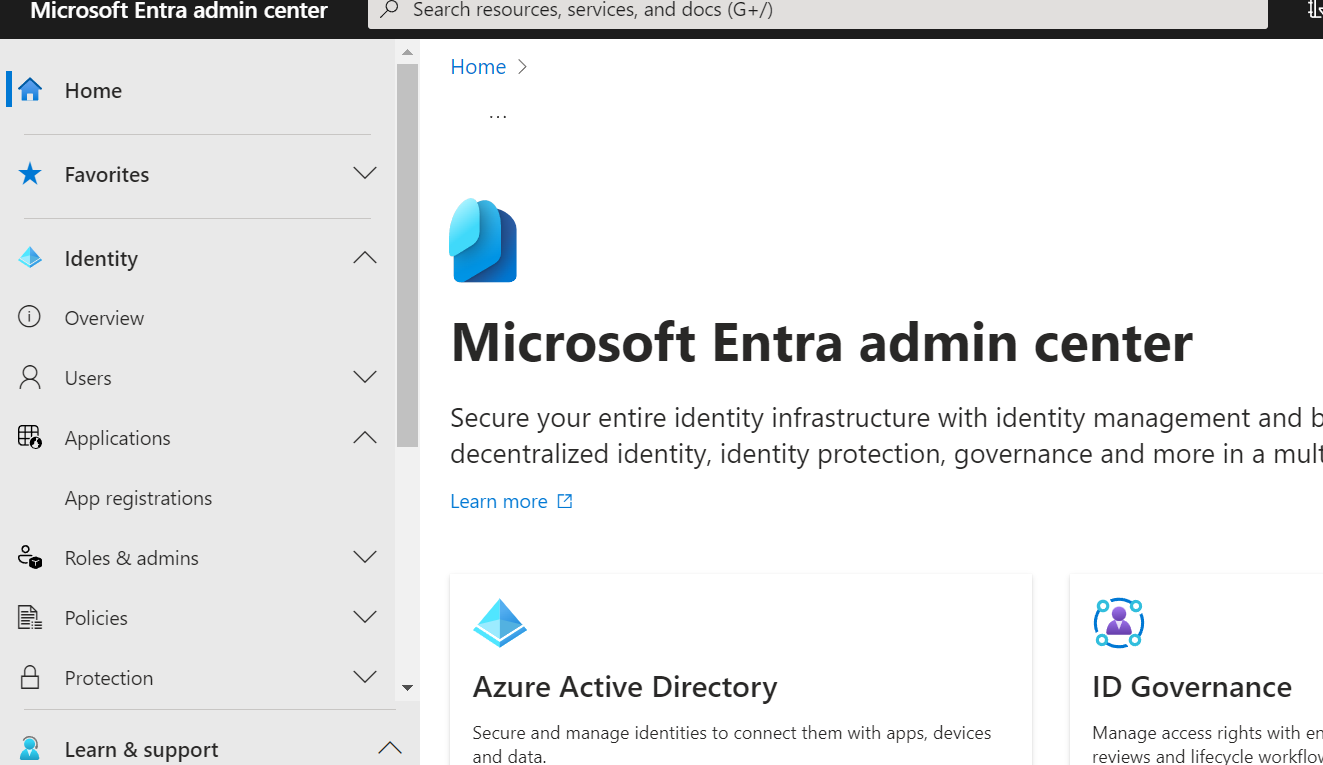Click the Protection padlock icon
This screenshot has height=765, width=1323.
tap(30, 677)
